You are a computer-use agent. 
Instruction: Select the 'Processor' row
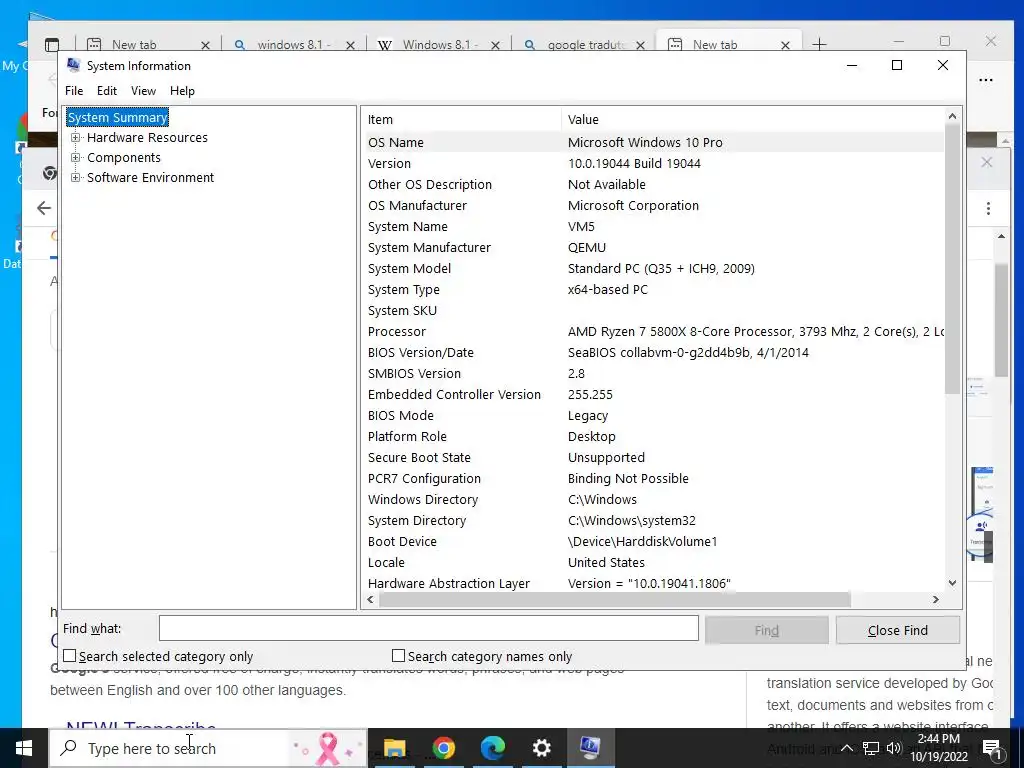click(653, 332)
